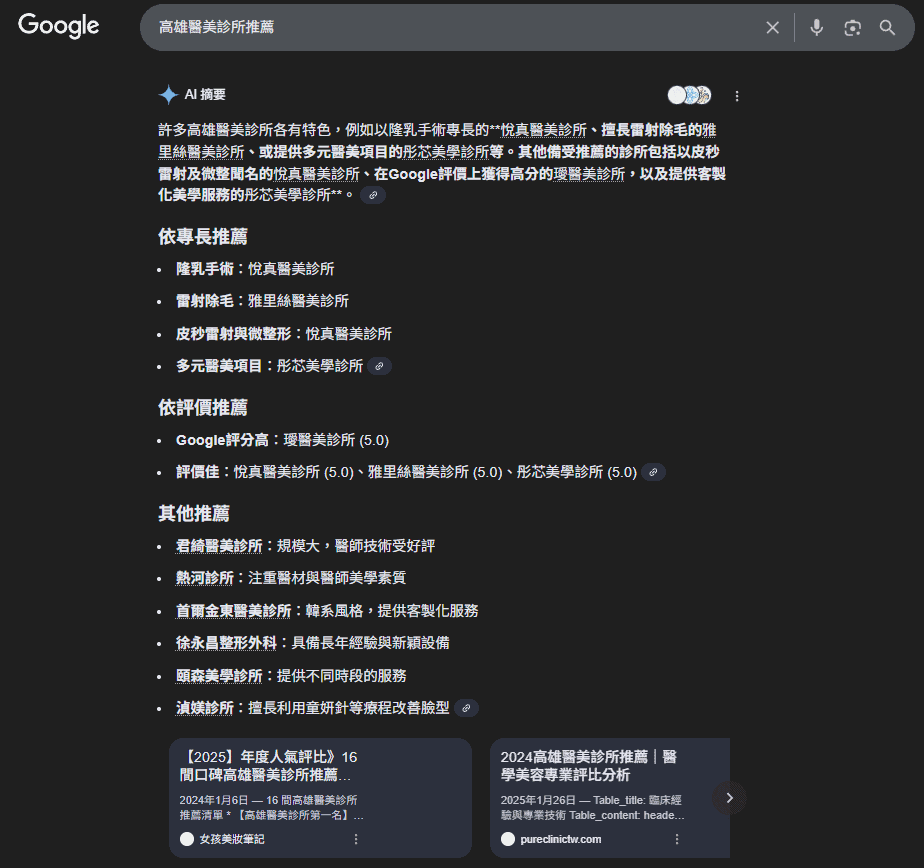Click 依評價推薦 heading
The image size is (924, 868).
pyautogui.click(x=203, y=408)
